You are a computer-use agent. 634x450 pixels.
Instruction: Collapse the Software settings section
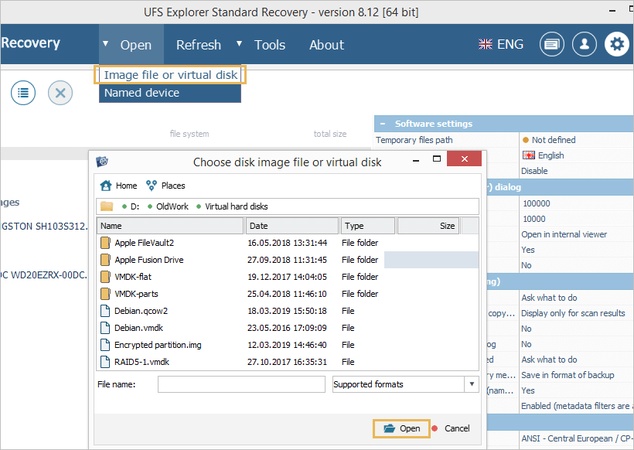[383, 124]
